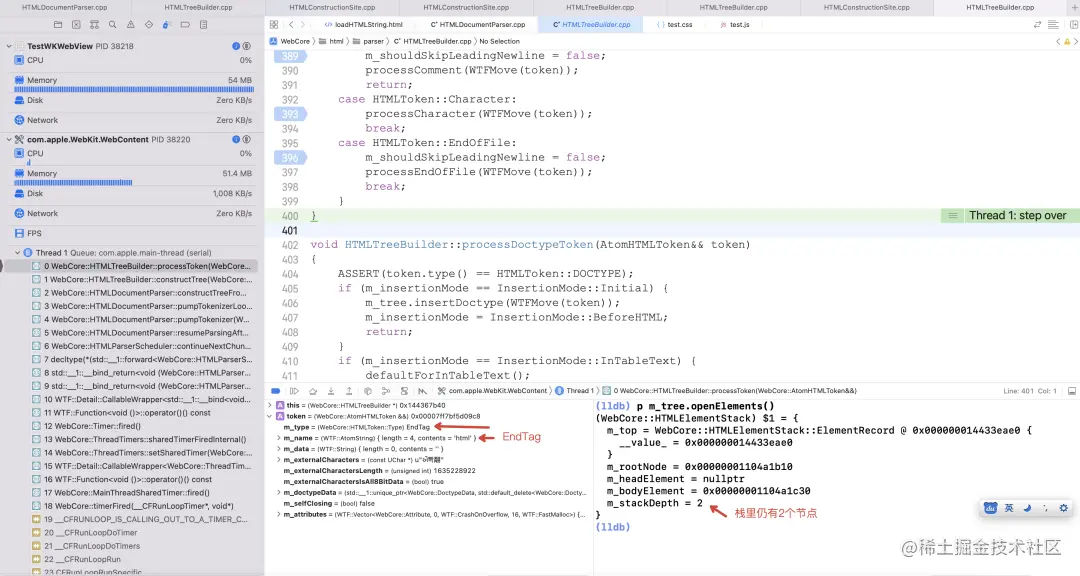Click No Selection in the jump bar
Screen dimensions: 1080x576
click(499, 41)
